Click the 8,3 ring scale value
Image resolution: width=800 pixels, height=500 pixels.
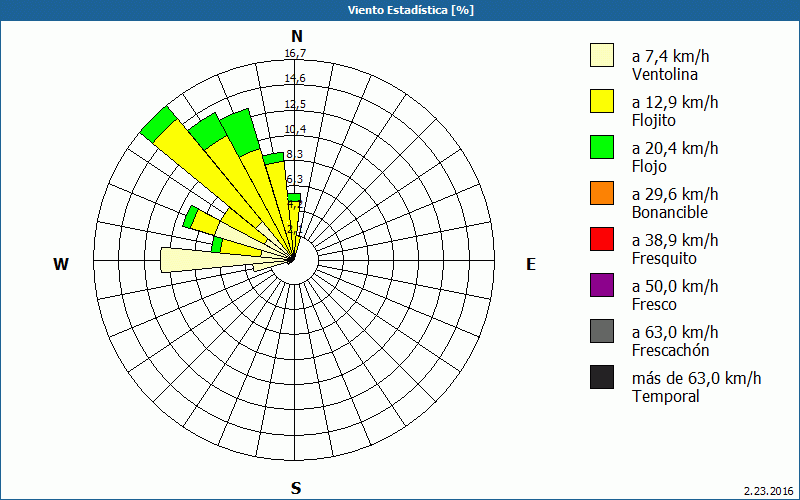click(294, 154)
